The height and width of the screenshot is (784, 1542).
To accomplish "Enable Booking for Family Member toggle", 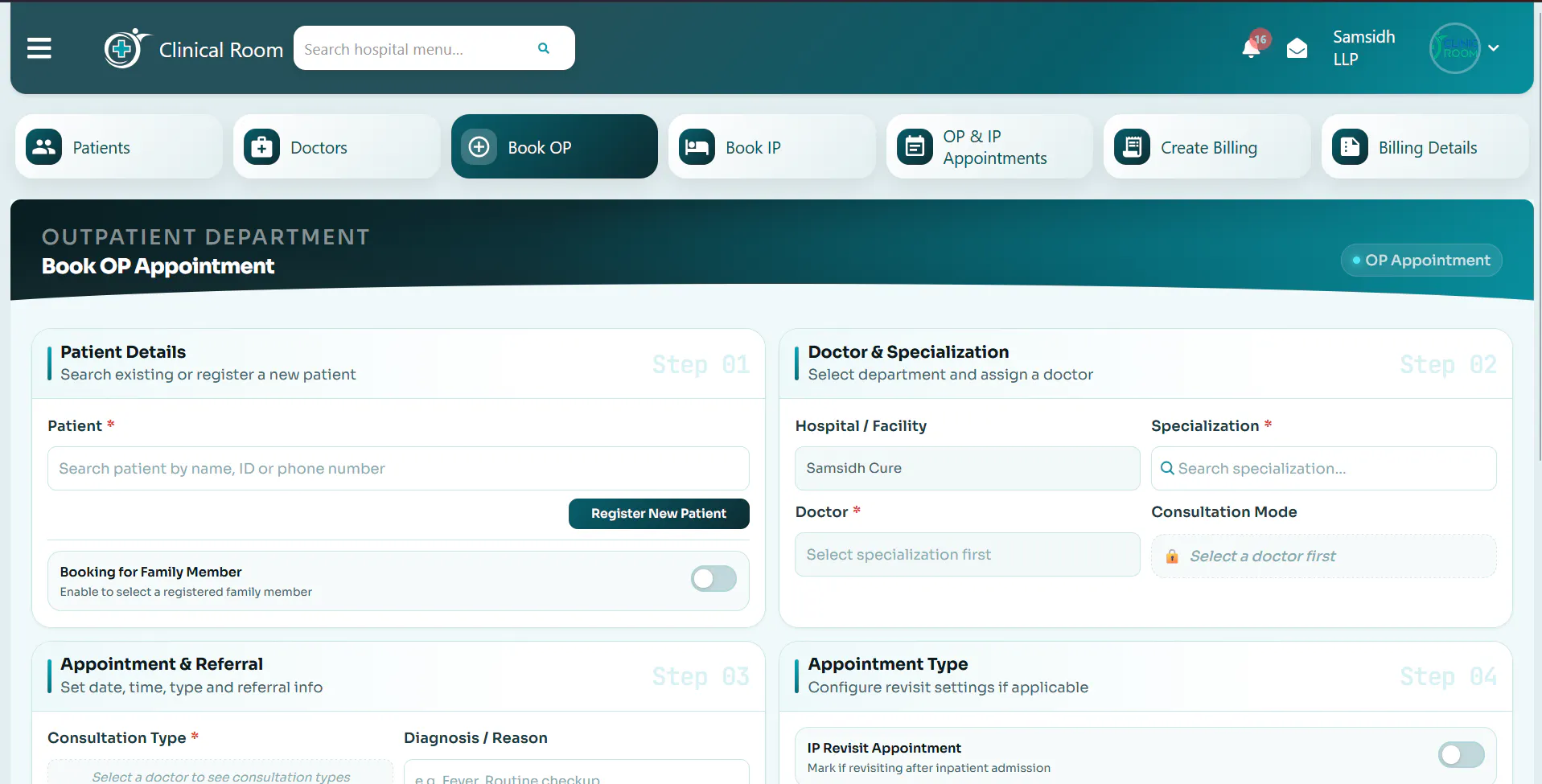I will pos(713,579).
